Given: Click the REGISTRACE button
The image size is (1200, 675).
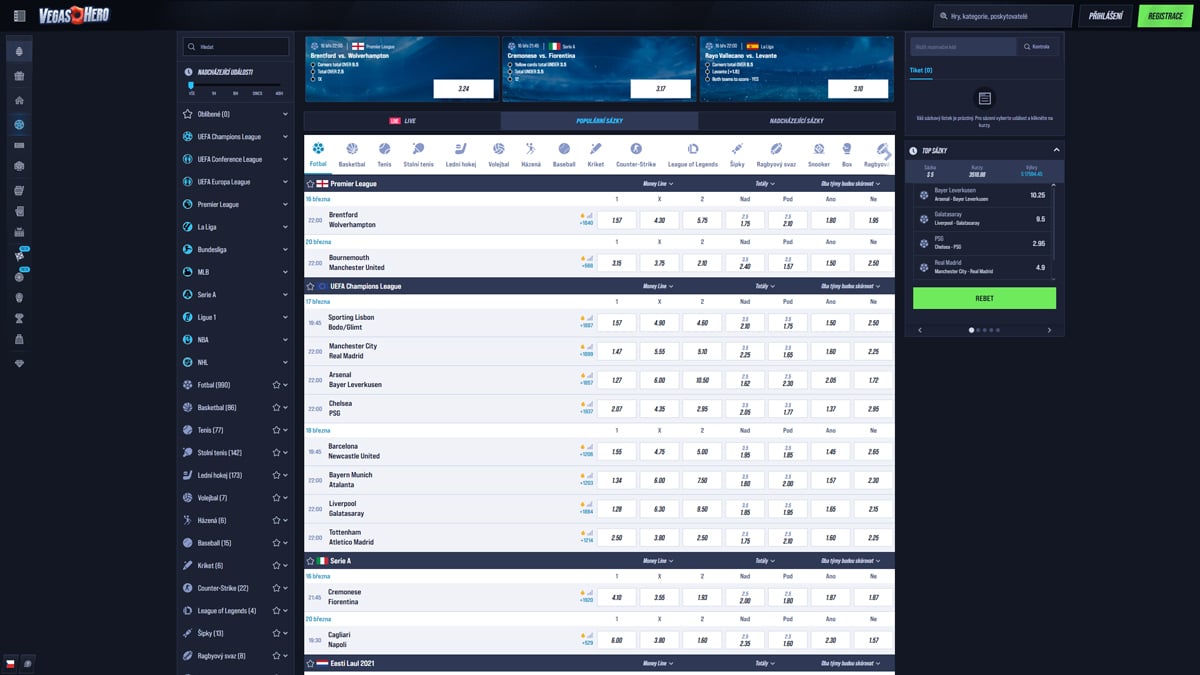Looking at the screenshot, I should [1165, 16].
